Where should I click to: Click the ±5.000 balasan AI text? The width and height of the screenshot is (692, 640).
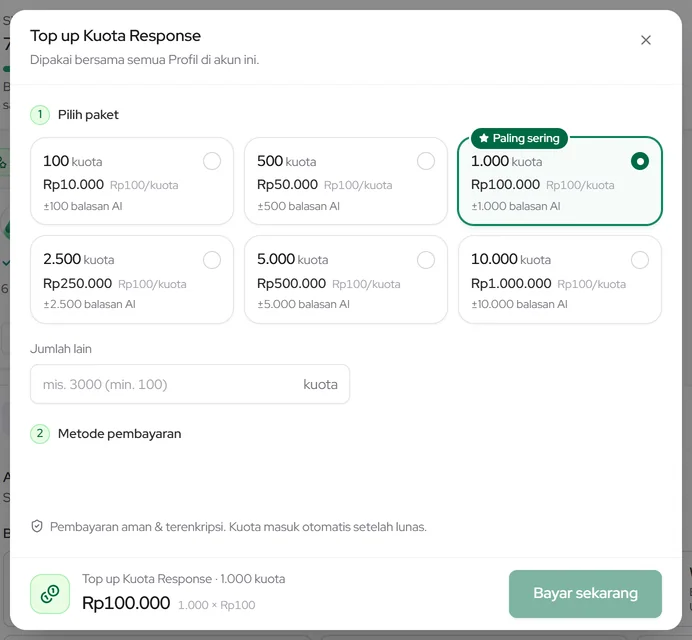coord(303,304)
